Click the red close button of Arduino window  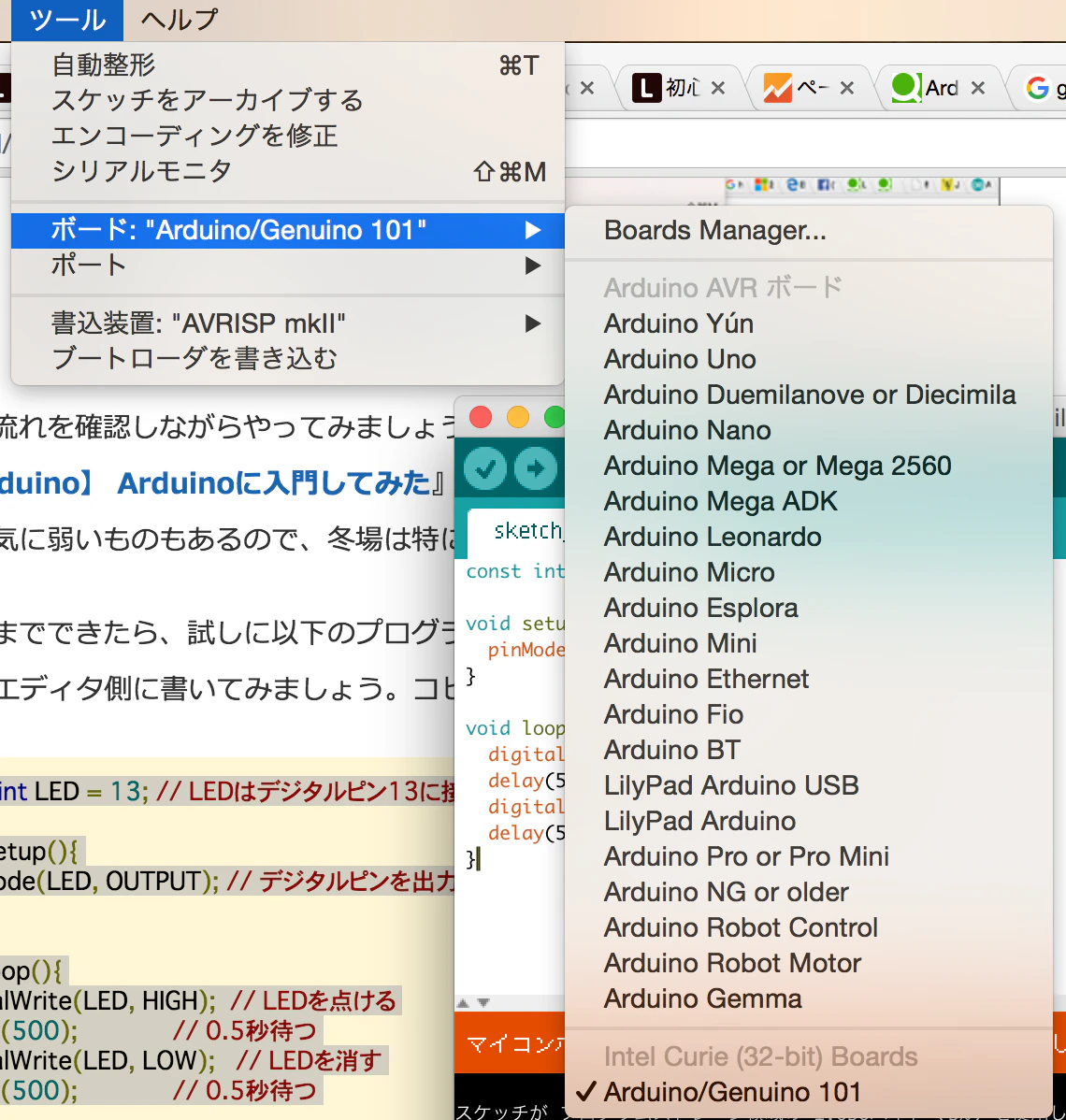point(481,416)
